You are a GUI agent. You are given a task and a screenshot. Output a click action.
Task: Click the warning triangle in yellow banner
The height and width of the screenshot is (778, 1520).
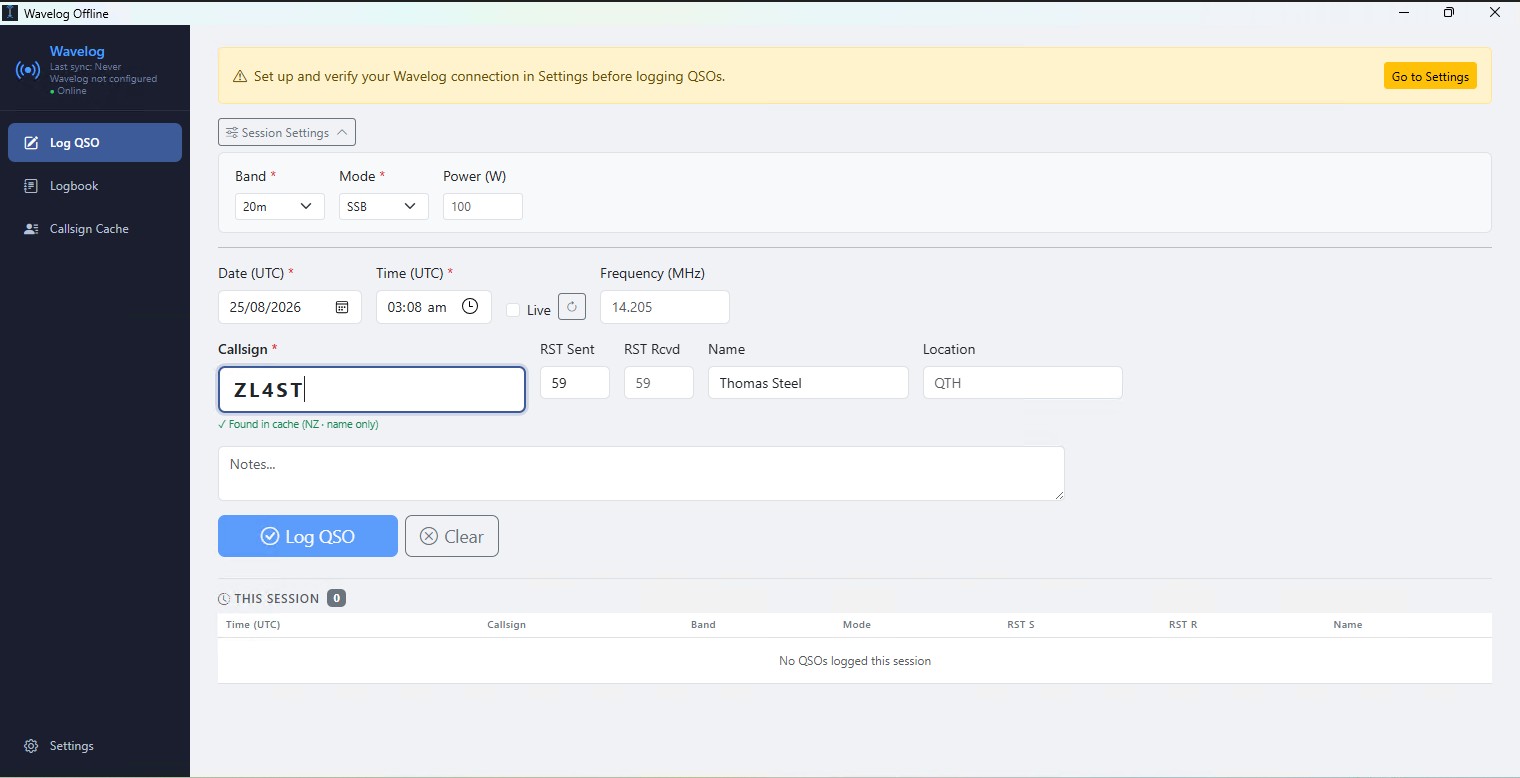click(240, 76)
